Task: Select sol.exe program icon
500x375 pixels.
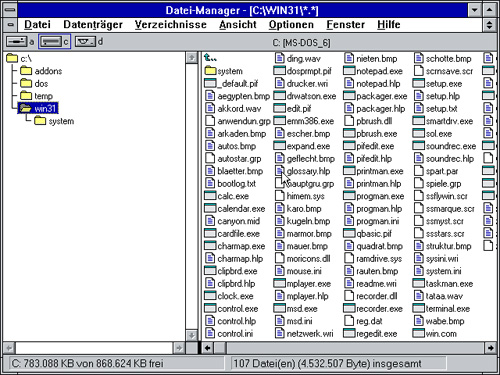Action: click(x=419, y=134)
